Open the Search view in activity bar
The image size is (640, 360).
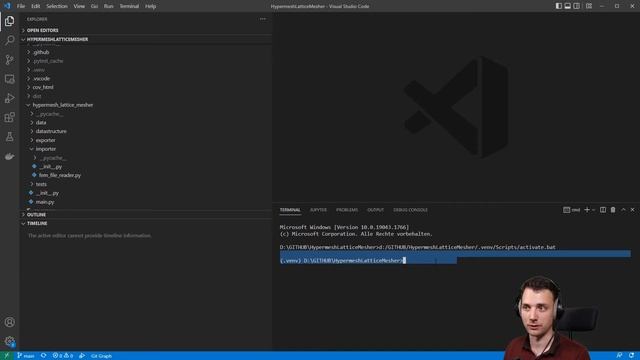click(x=9, y=40)
